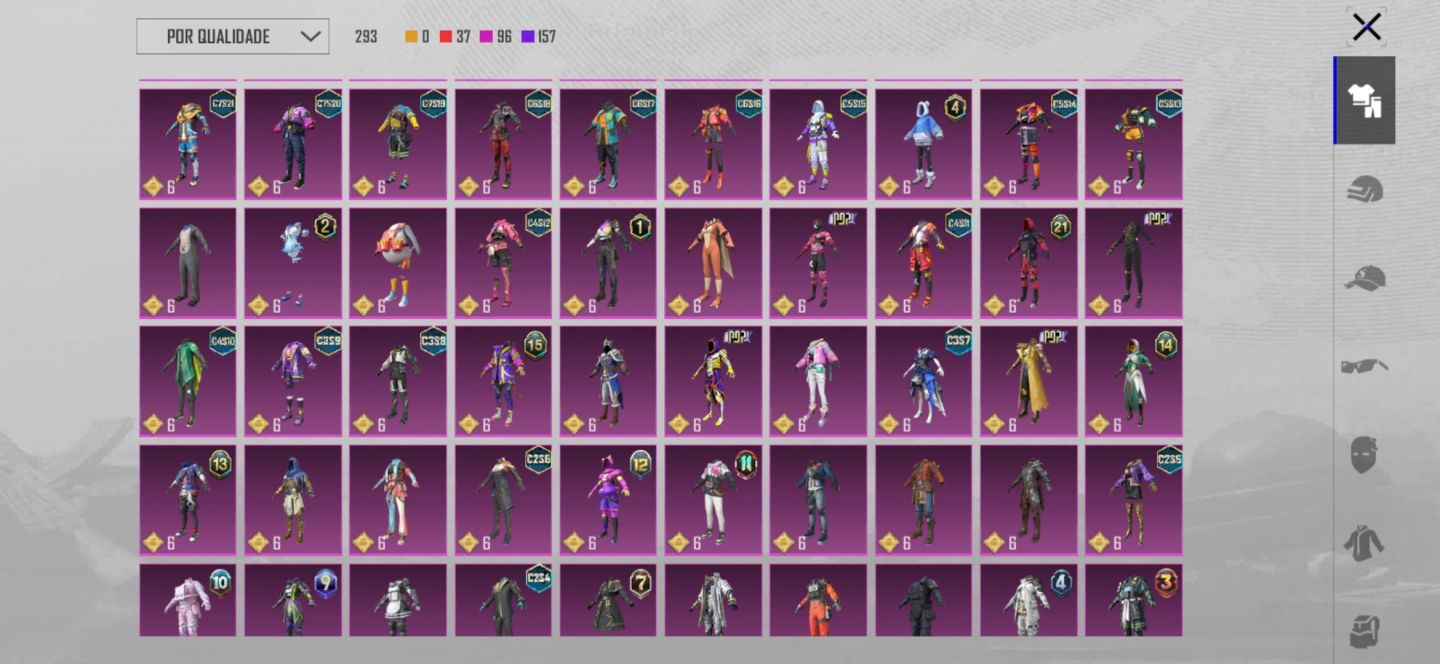Select the outfit tagged C3S8

pyautogui.click(x=398, y=381)
